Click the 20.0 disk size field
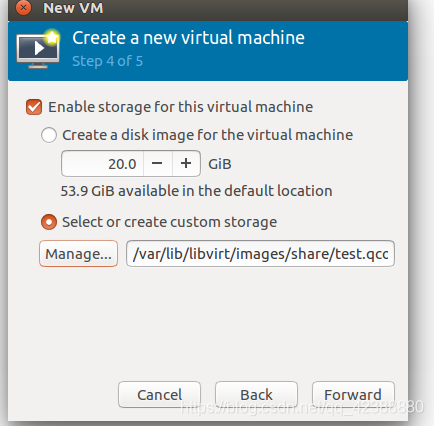The image size is (434, 426). tap(103, 163)
